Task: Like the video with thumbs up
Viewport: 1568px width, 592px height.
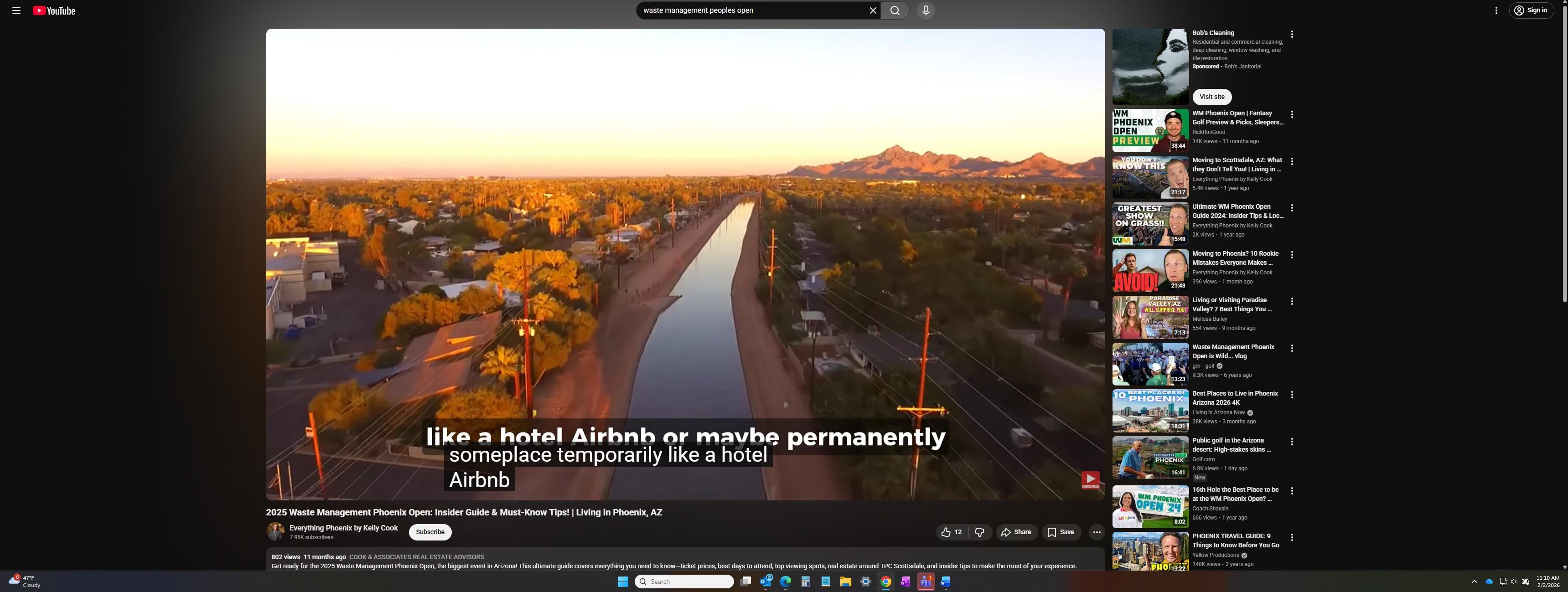Action: click(951, 532)
